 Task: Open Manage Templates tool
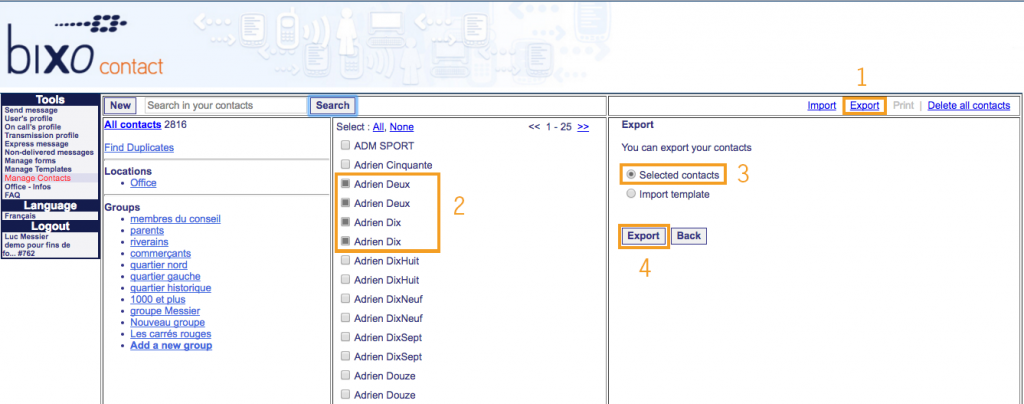[37, 170]
